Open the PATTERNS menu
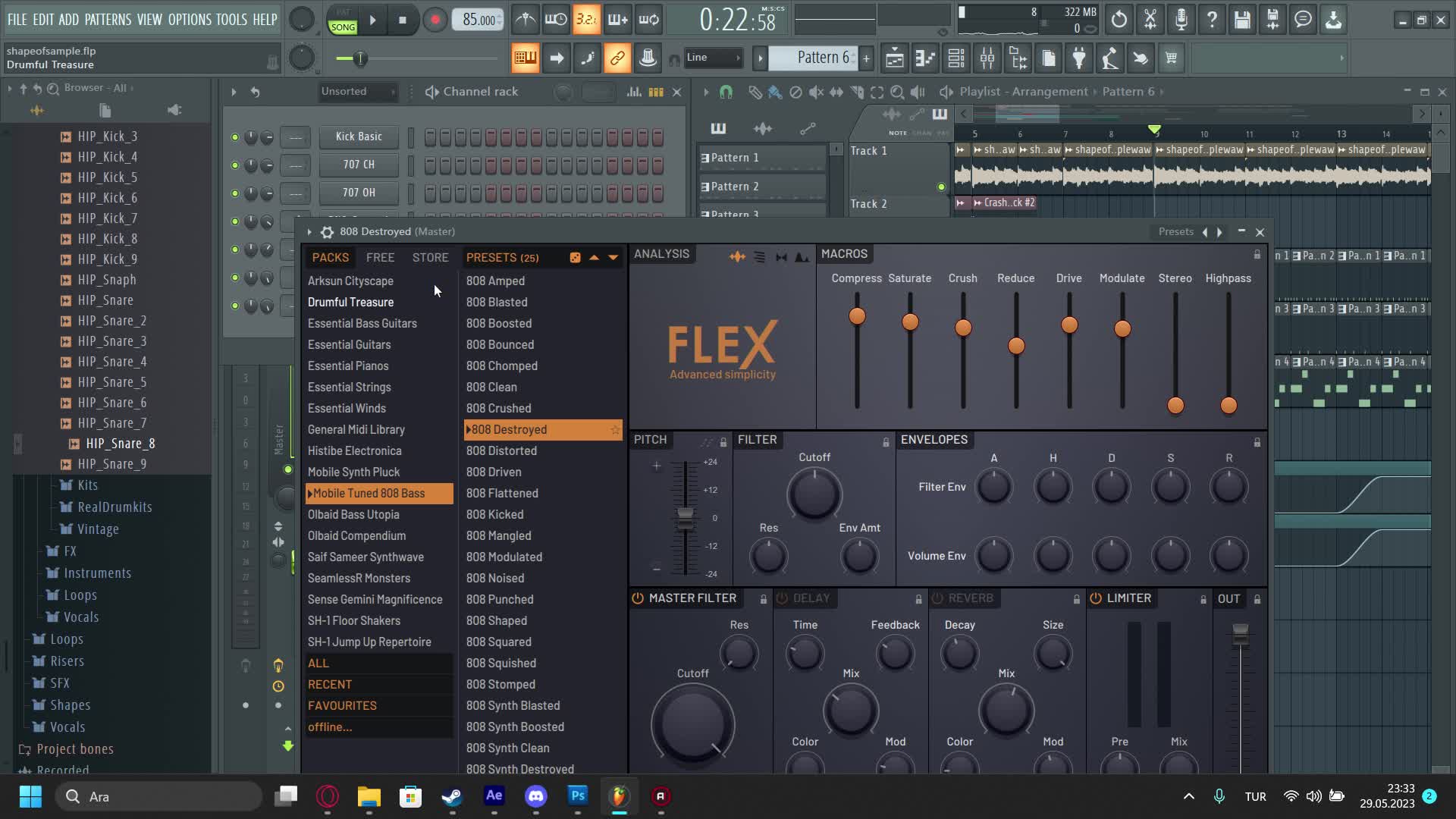The image size is (1456, 819). click(108, 20)
